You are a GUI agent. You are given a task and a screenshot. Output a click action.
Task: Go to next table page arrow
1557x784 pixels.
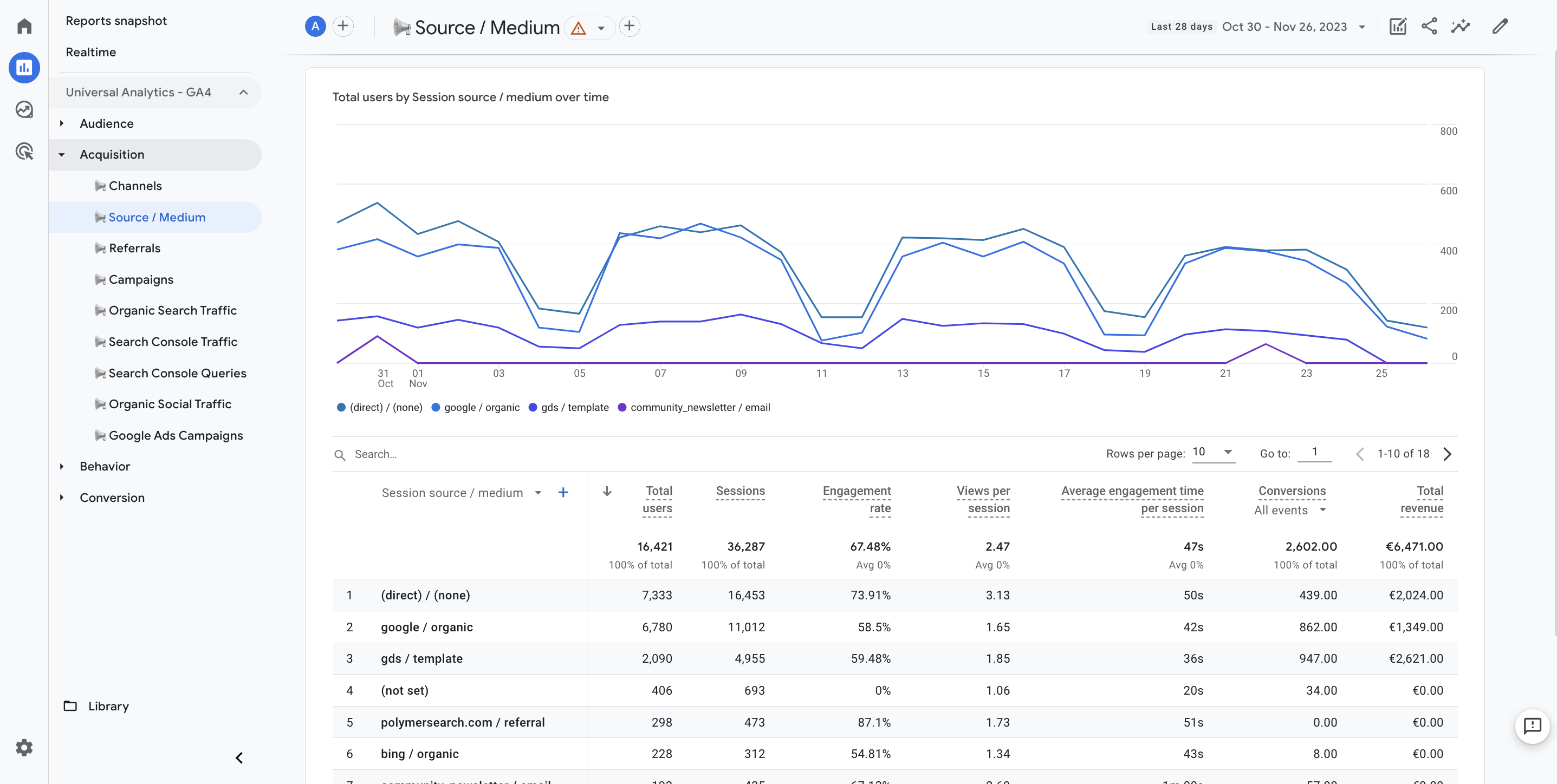(x=1447, y=454)
